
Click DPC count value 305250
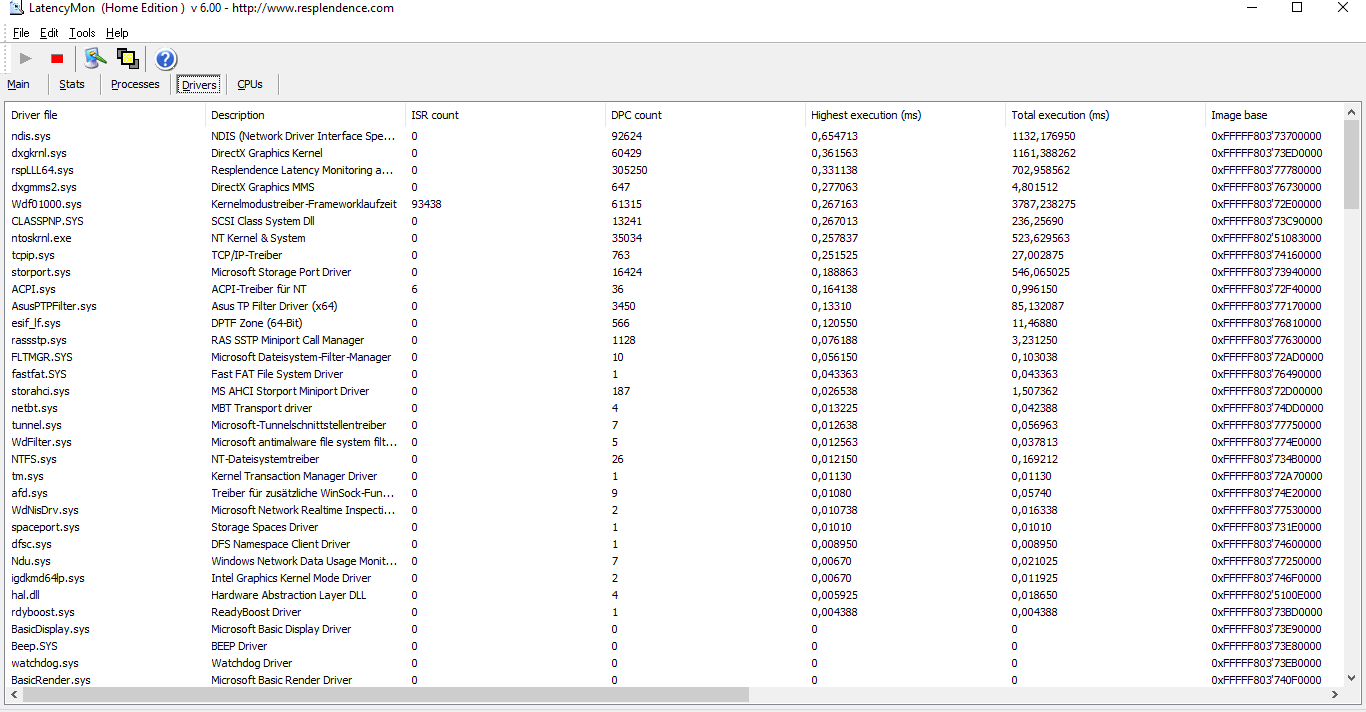[629, 170]
